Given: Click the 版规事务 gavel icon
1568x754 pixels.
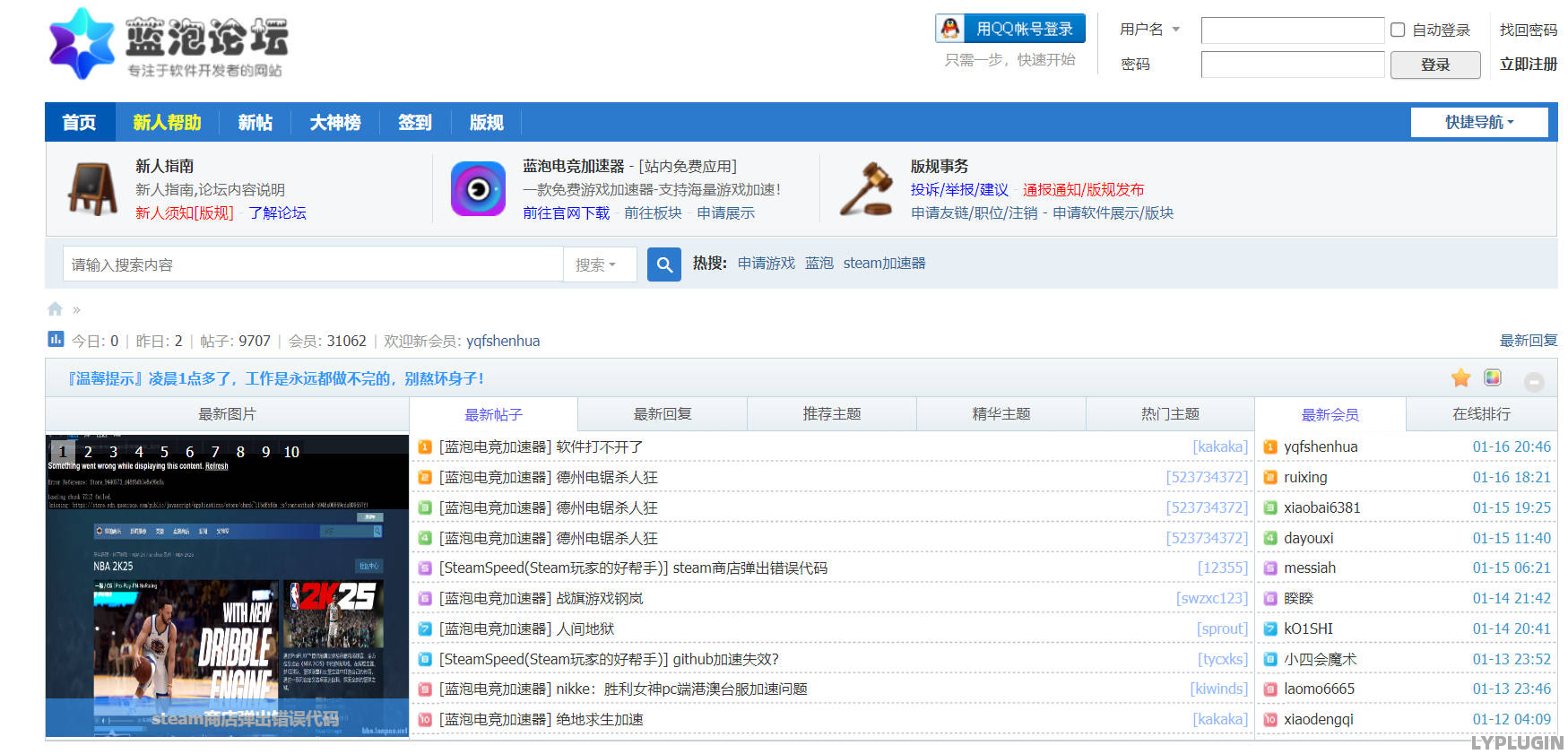Looking at the screenshot, I should (x=866, y=188).
